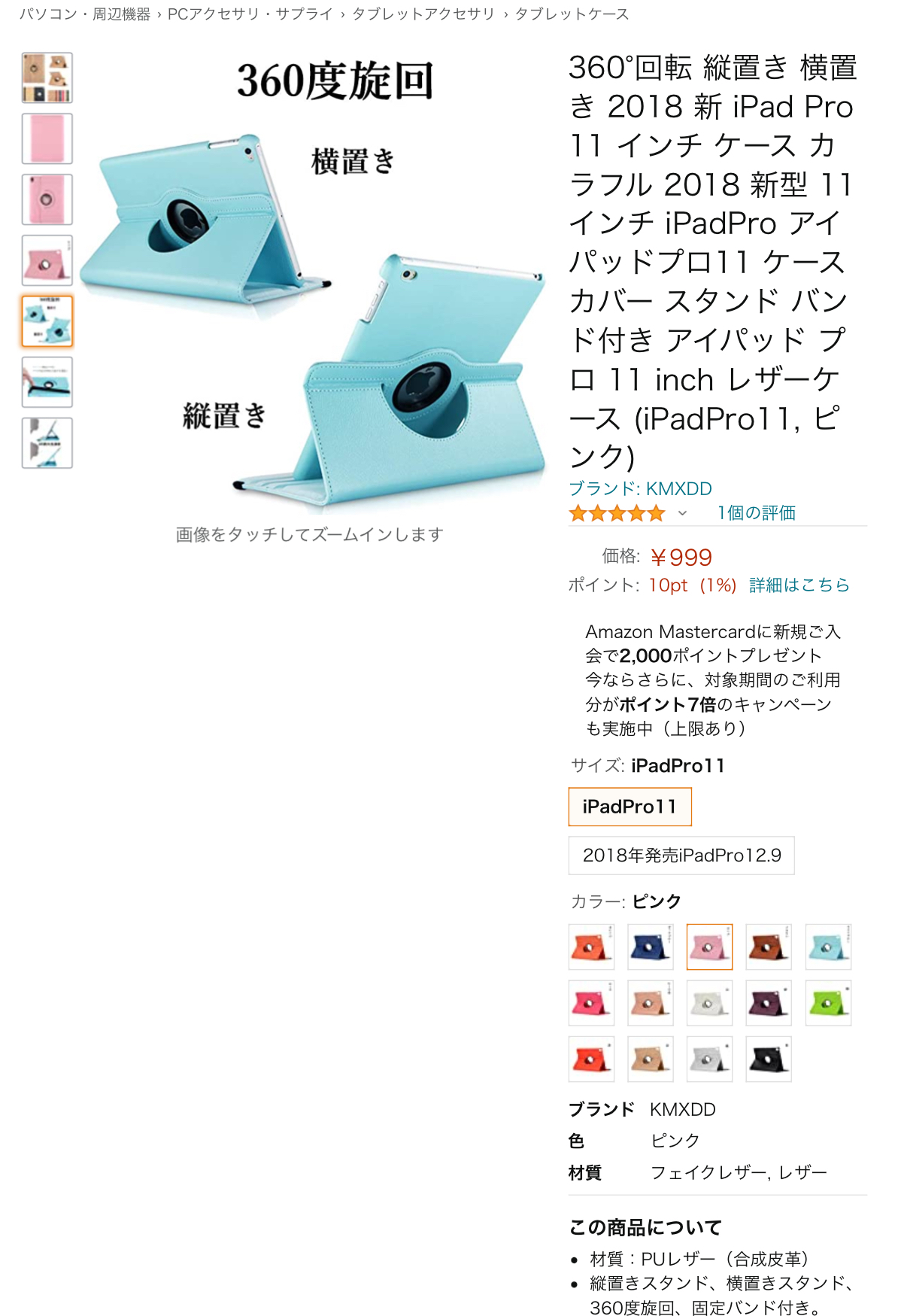
Task: Choose the black case color swatch
Action: pos(769,1059)
